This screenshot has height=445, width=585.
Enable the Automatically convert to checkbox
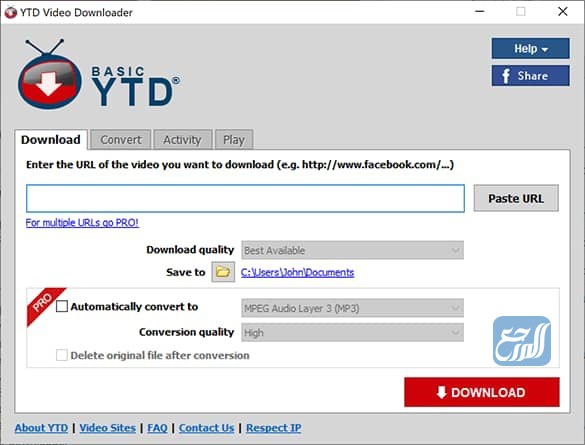[x=62, y=307]
